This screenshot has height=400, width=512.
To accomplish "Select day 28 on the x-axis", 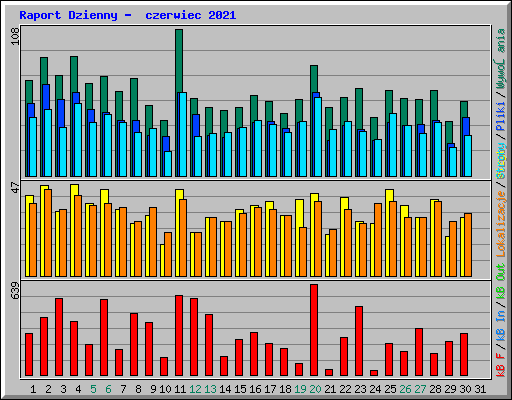I will 435,389.
